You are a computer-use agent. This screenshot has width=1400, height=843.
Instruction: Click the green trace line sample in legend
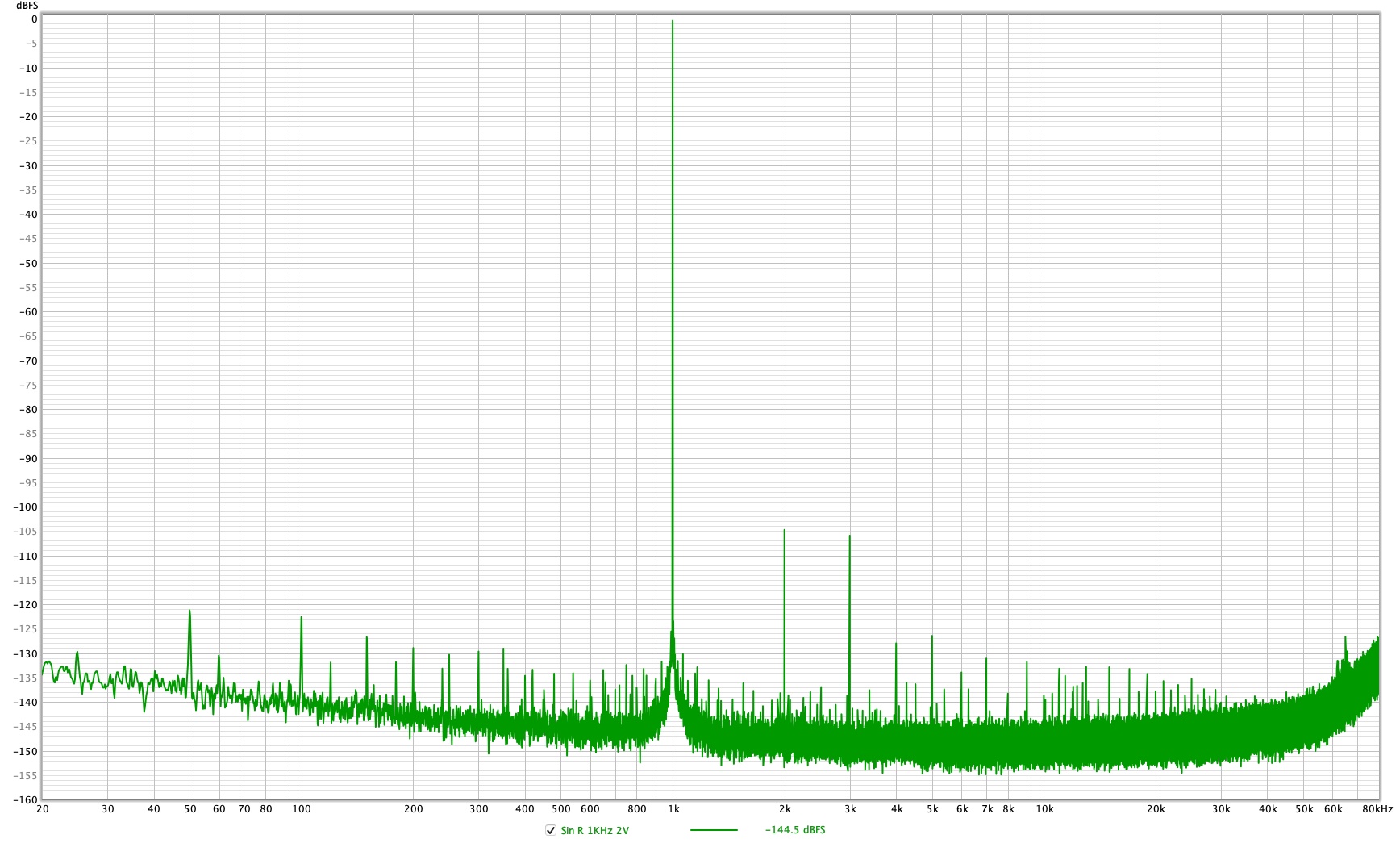714,830
